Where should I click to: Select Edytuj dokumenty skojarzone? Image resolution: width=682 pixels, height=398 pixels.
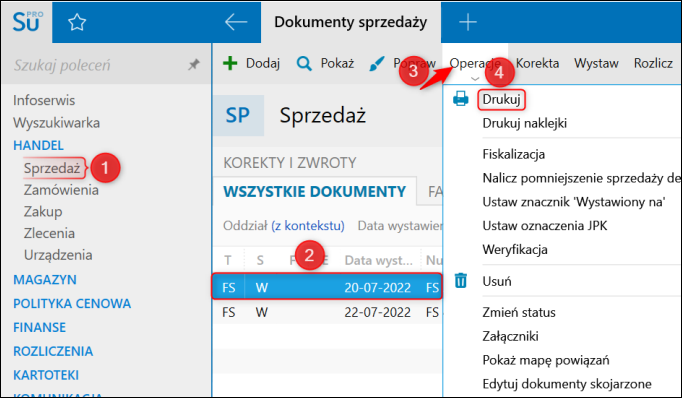tap(567, 384)
